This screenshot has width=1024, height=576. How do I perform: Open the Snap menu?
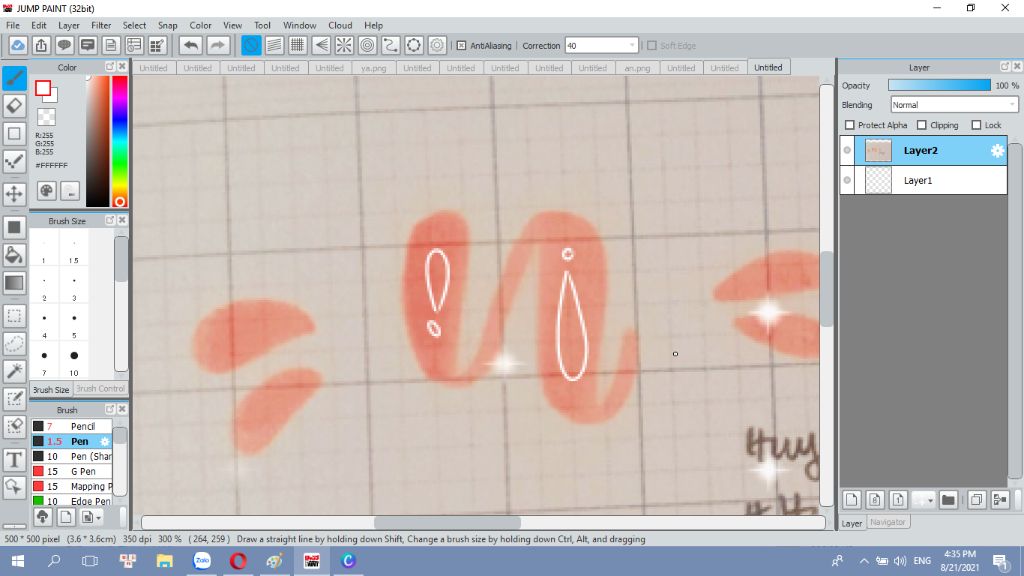pos(167,25)
